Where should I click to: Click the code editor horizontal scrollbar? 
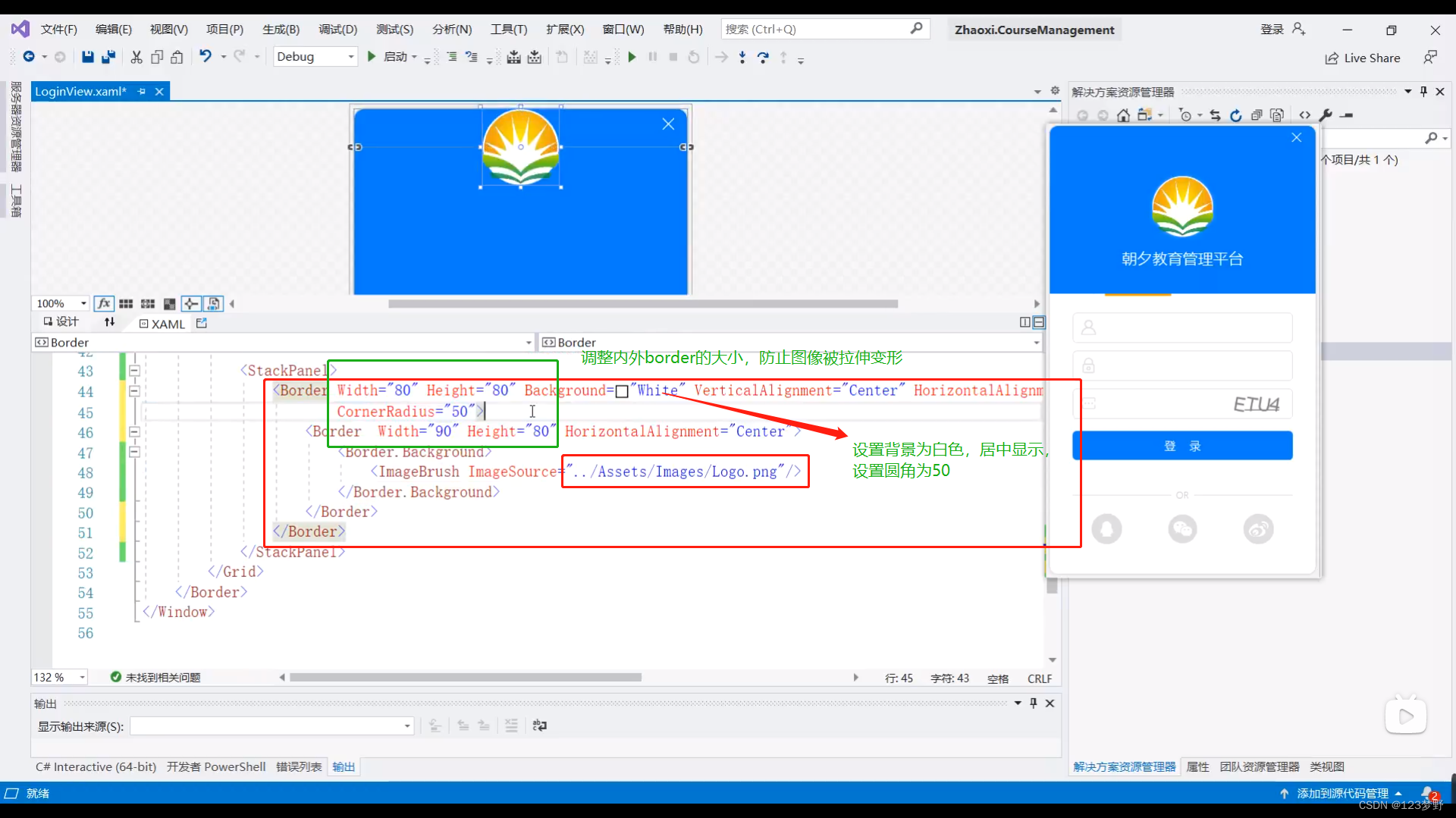point(466,677)
